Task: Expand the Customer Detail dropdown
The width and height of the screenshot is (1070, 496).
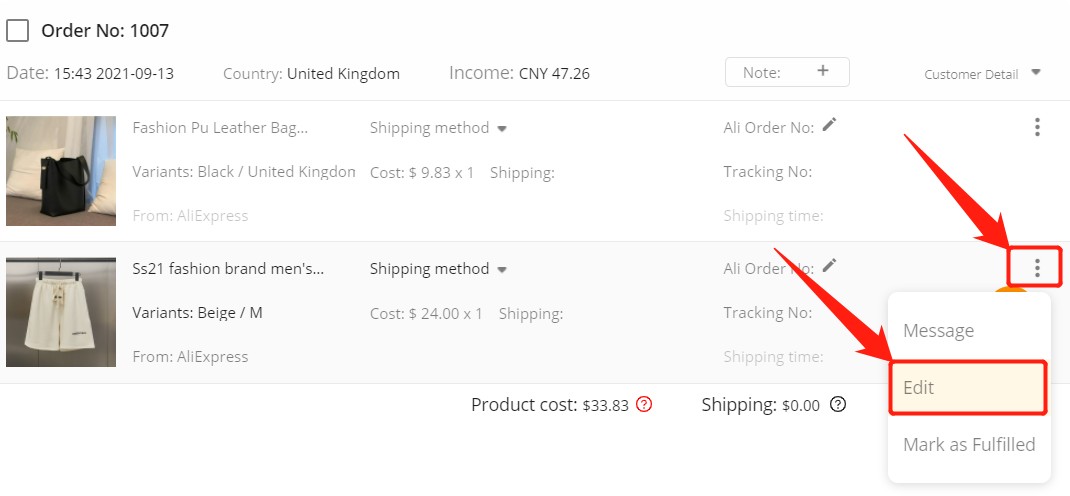Action: [983, 74]
